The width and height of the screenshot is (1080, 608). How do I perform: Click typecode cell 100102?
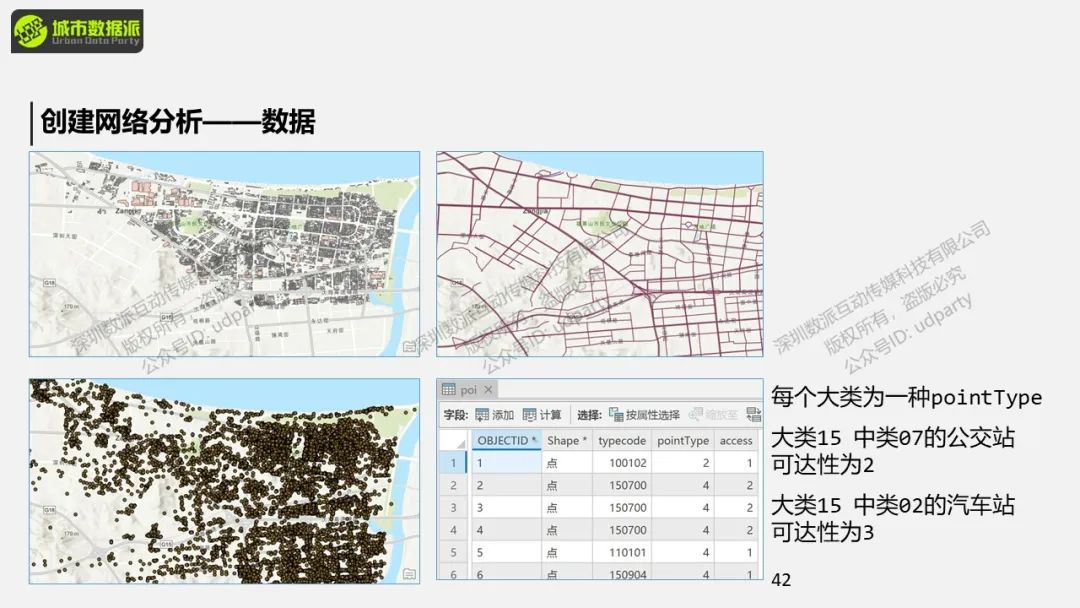pos(622,463)
